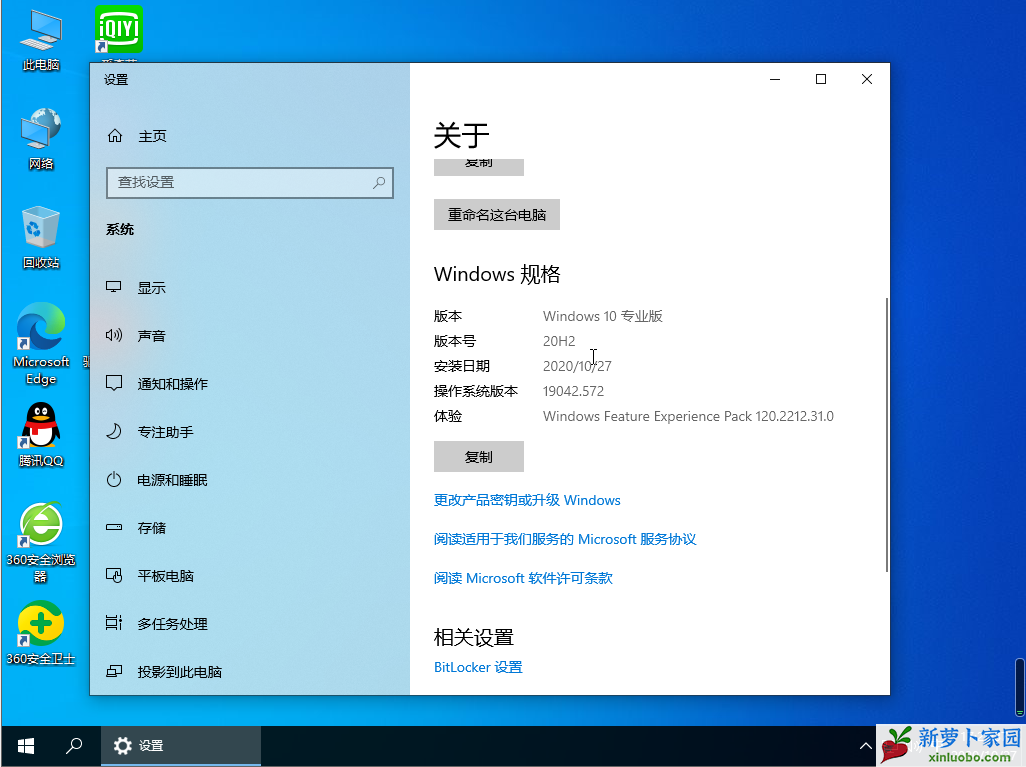1026x767 pixels.
Task: Show hidden tray icons chevron
Action: (x=865, y=745)
